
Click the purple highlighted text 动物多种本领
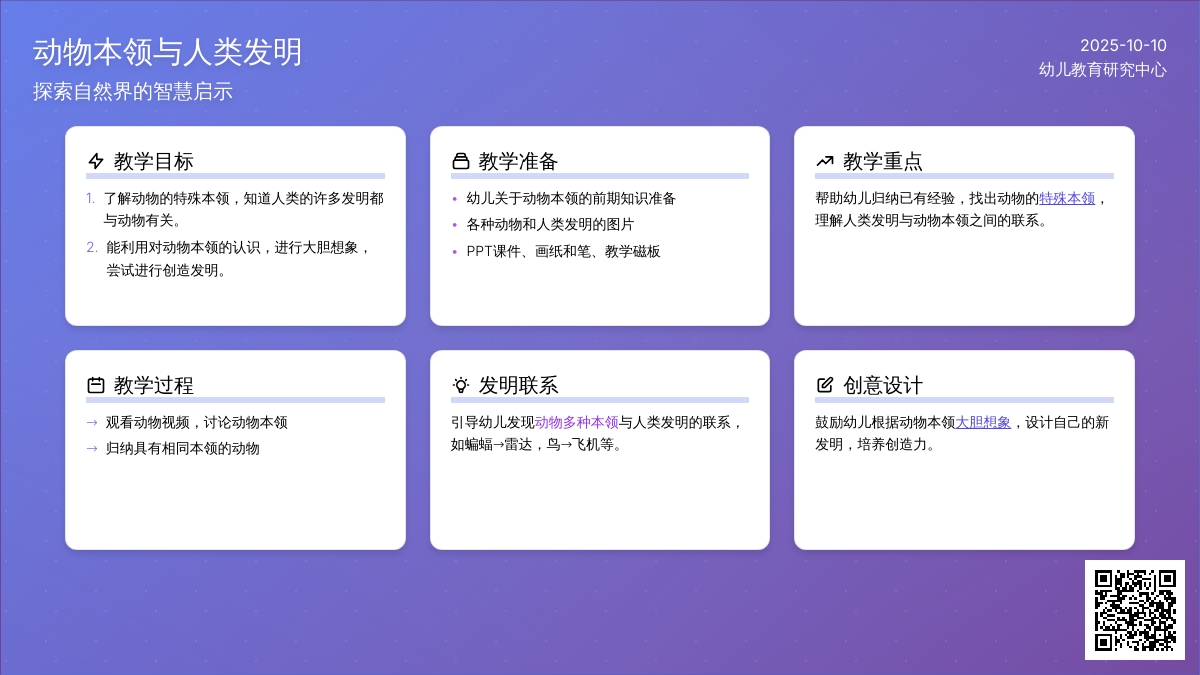tap(577, 422)
